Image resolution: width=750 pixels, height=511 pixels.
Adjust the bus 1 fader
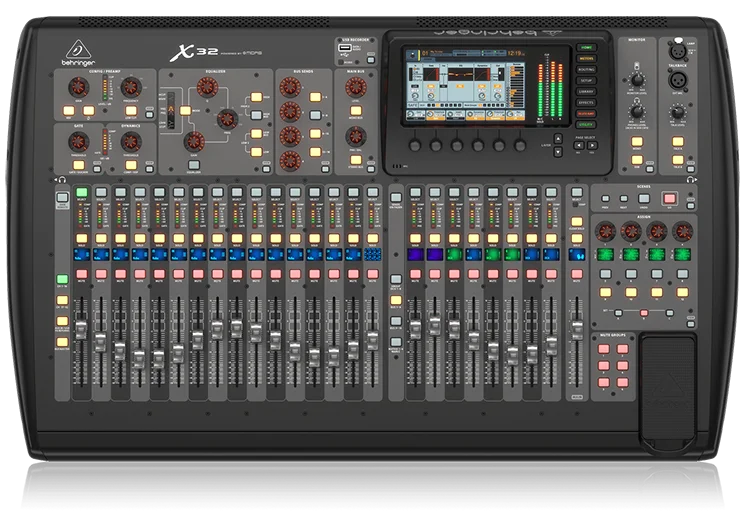tap(415, 328)
